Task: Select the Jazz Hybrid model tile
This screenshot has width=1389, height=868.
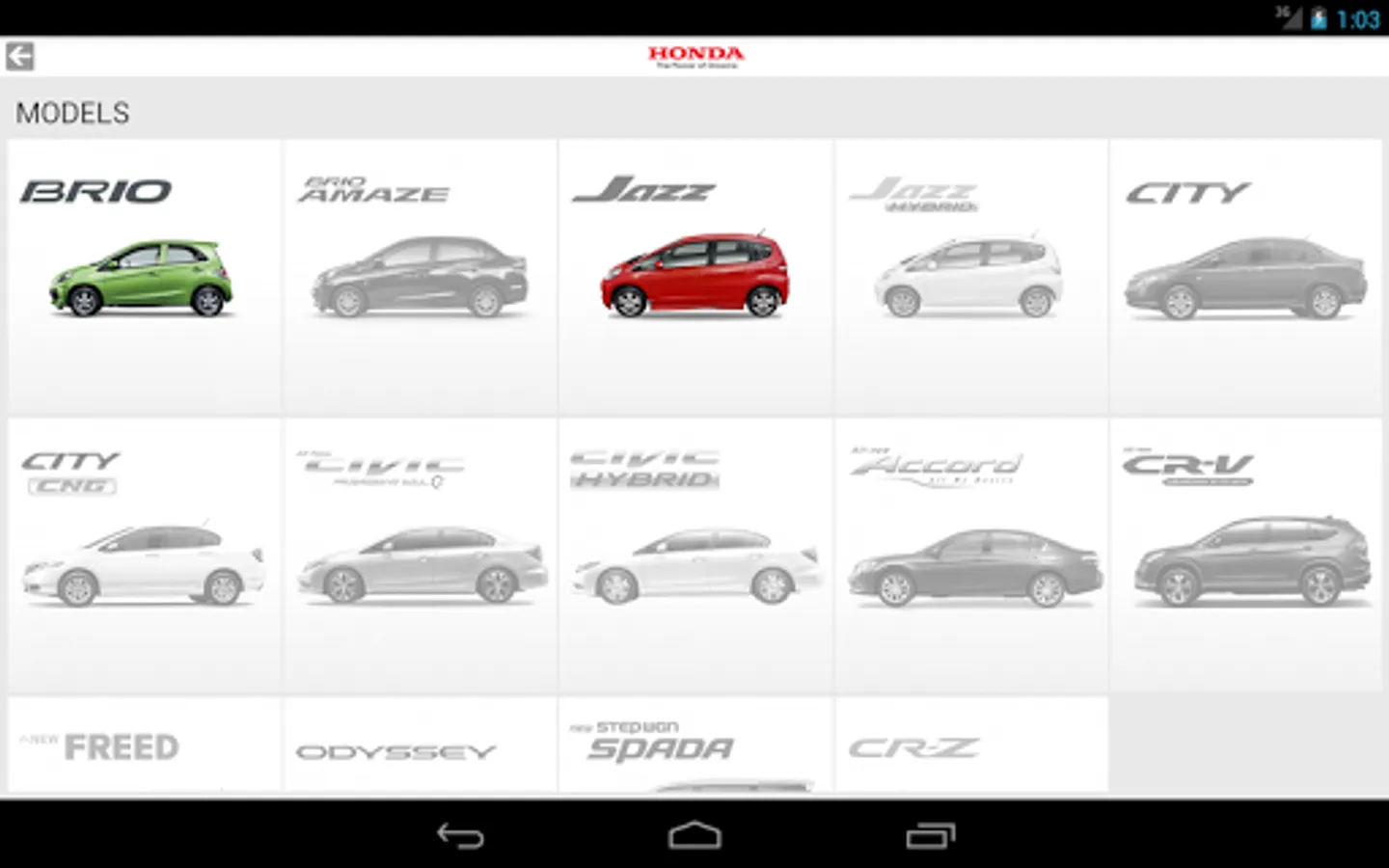Action: (x=971, y=278)
